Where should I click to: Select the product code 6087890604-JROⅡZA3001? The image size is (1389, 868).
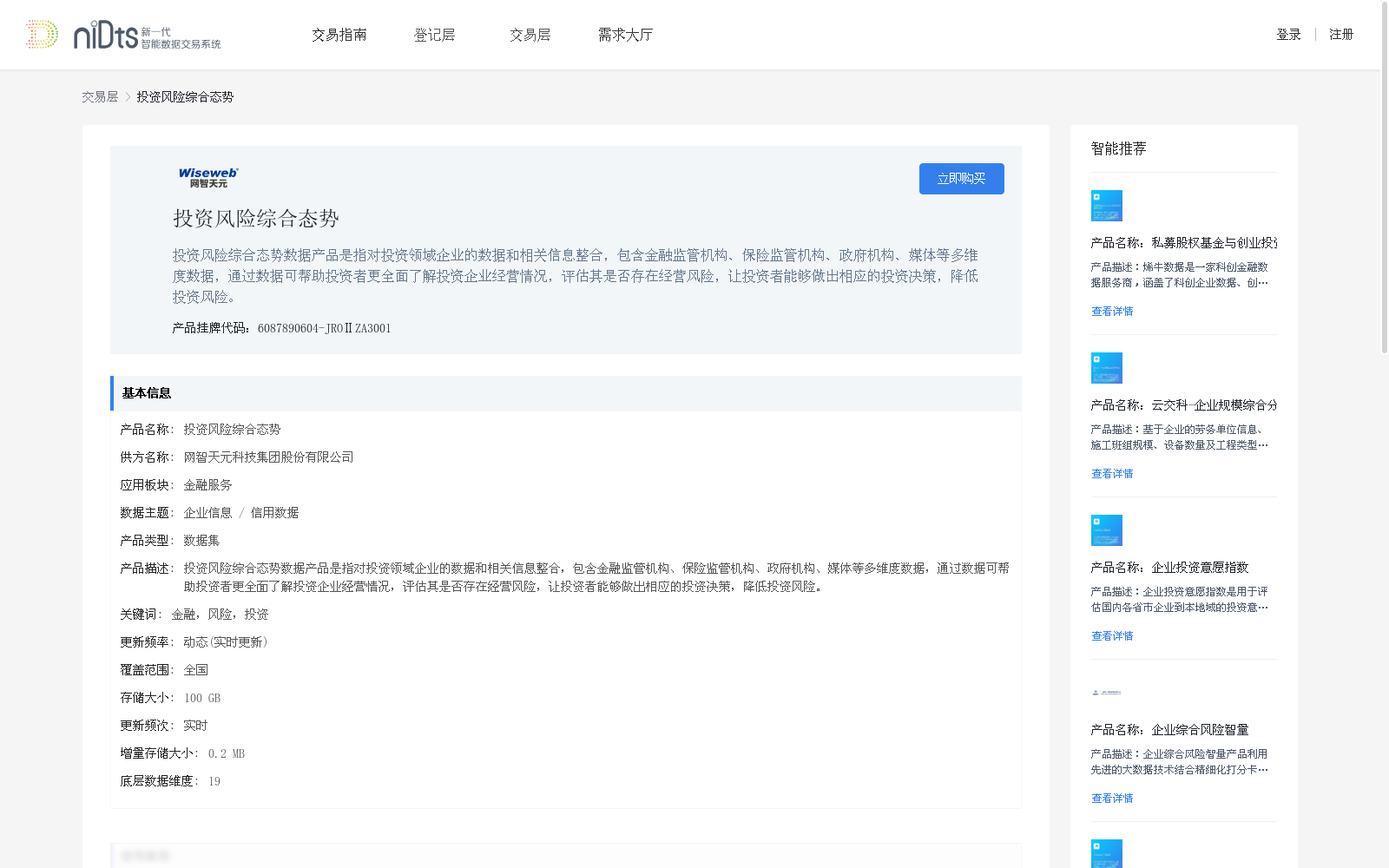coord(325,328)
